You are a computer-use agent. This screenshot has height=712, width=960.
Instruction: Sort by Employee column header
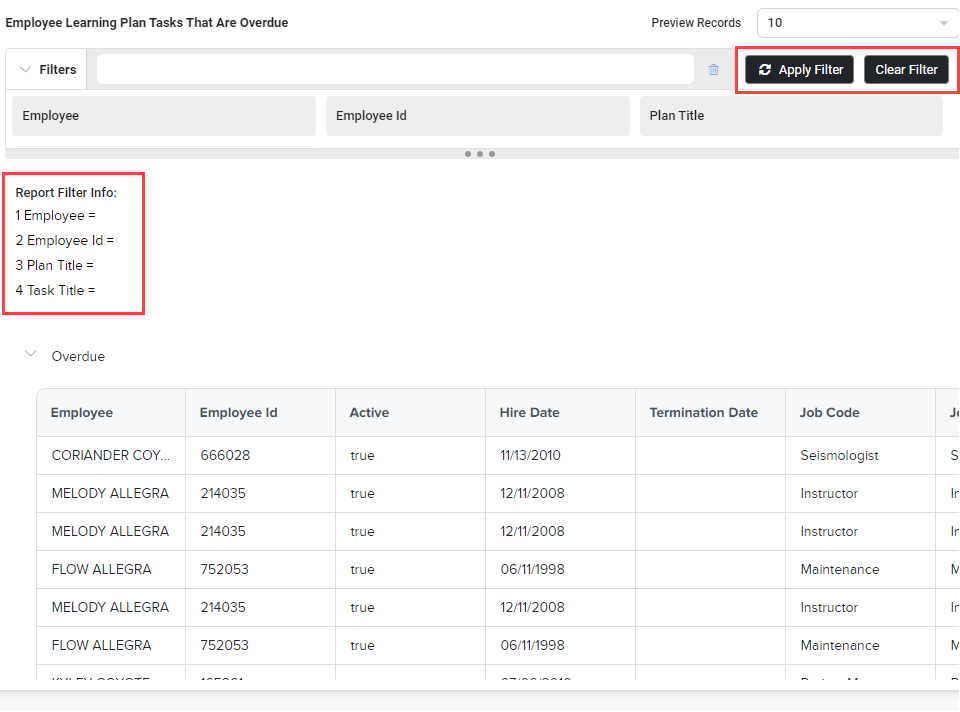[111, 413]
